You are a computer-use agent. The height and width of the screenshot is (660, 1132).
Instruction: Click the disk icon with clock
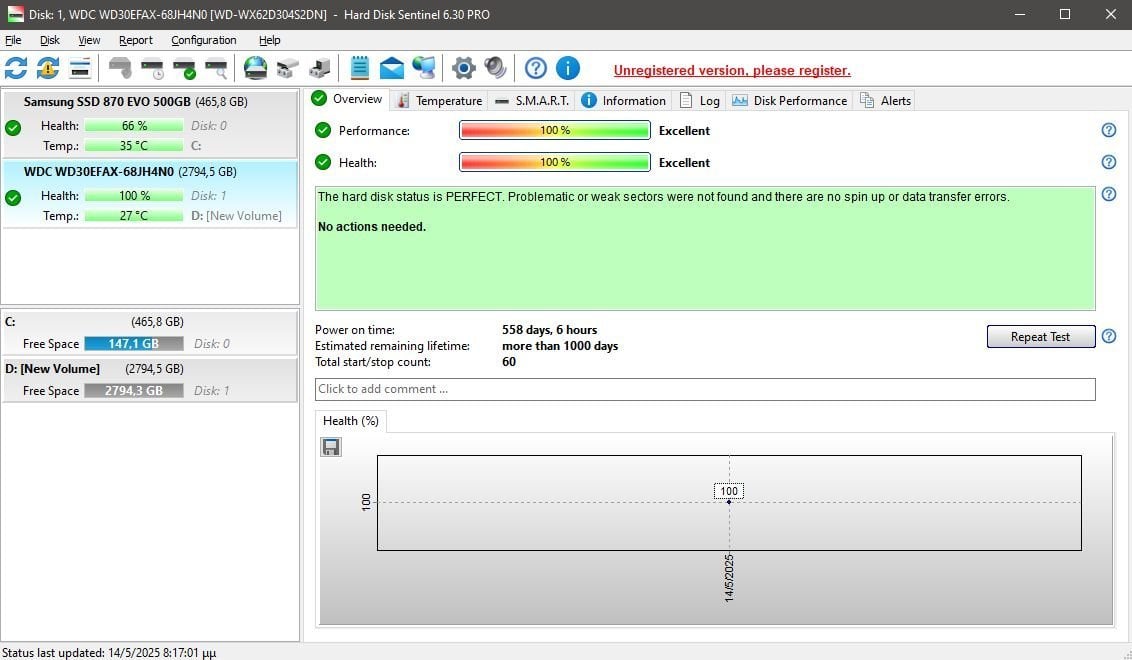[x=152, y=68]
